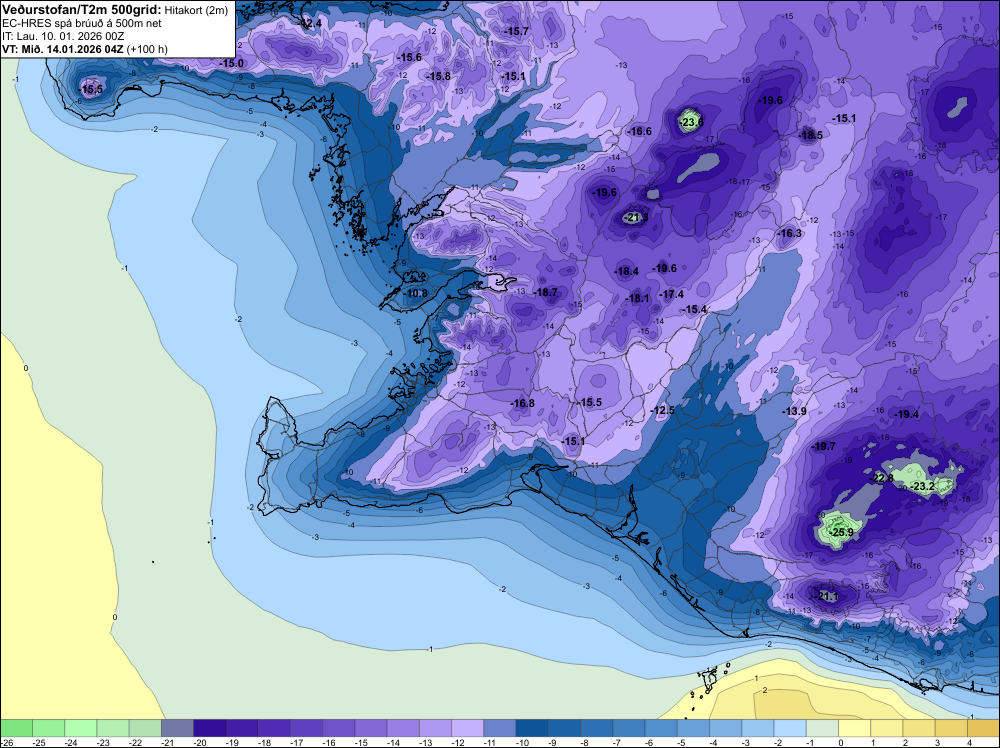This screenshot has height=748, width=1000.
Task: Click the -15.7 temperature label
Action: click(517, 31)
